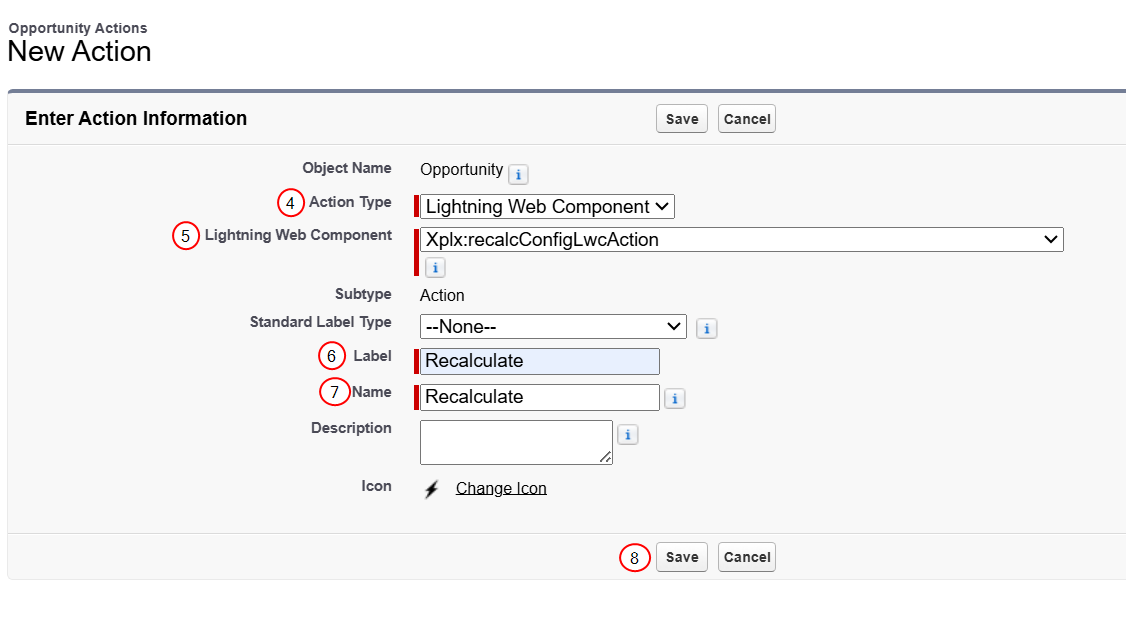Click the Description textarea resize handle

pyautogui.click(x=605, y=457)
